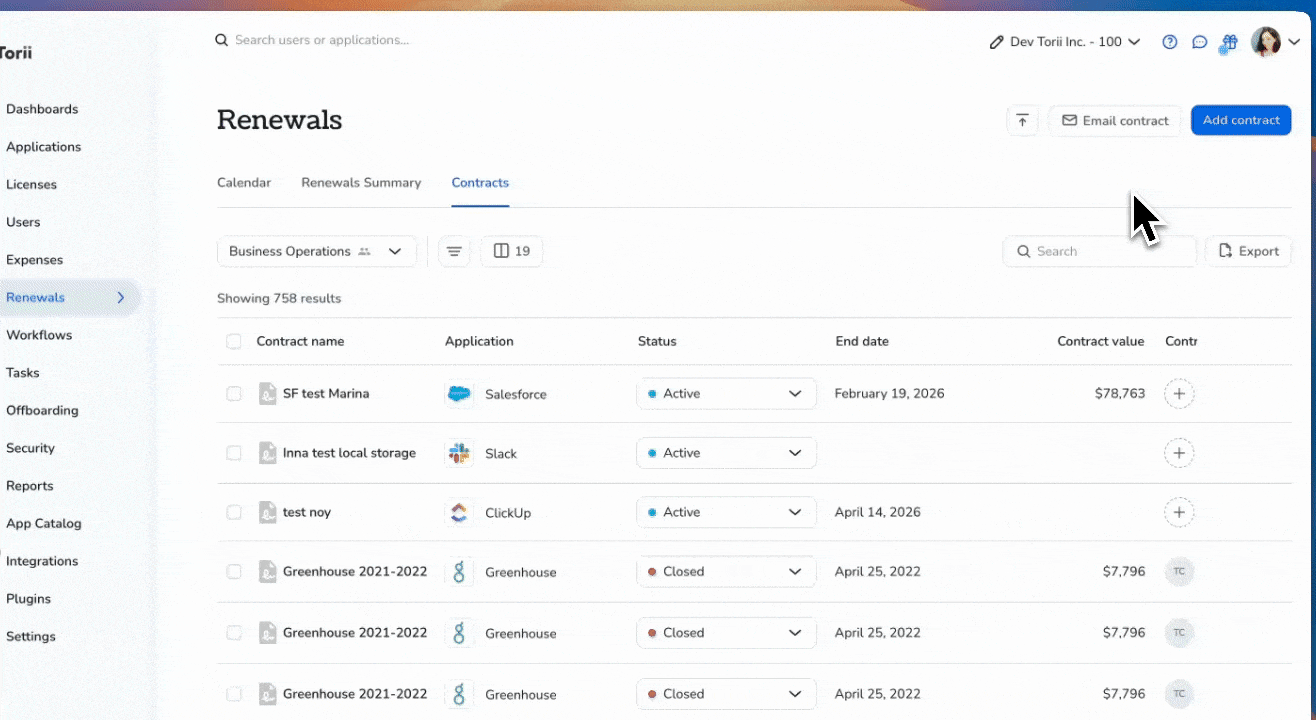Image resolution: width=1316 pixels, height=720 pixels.
Task: Focus the Search users or applications field
Action: point(322,40)
